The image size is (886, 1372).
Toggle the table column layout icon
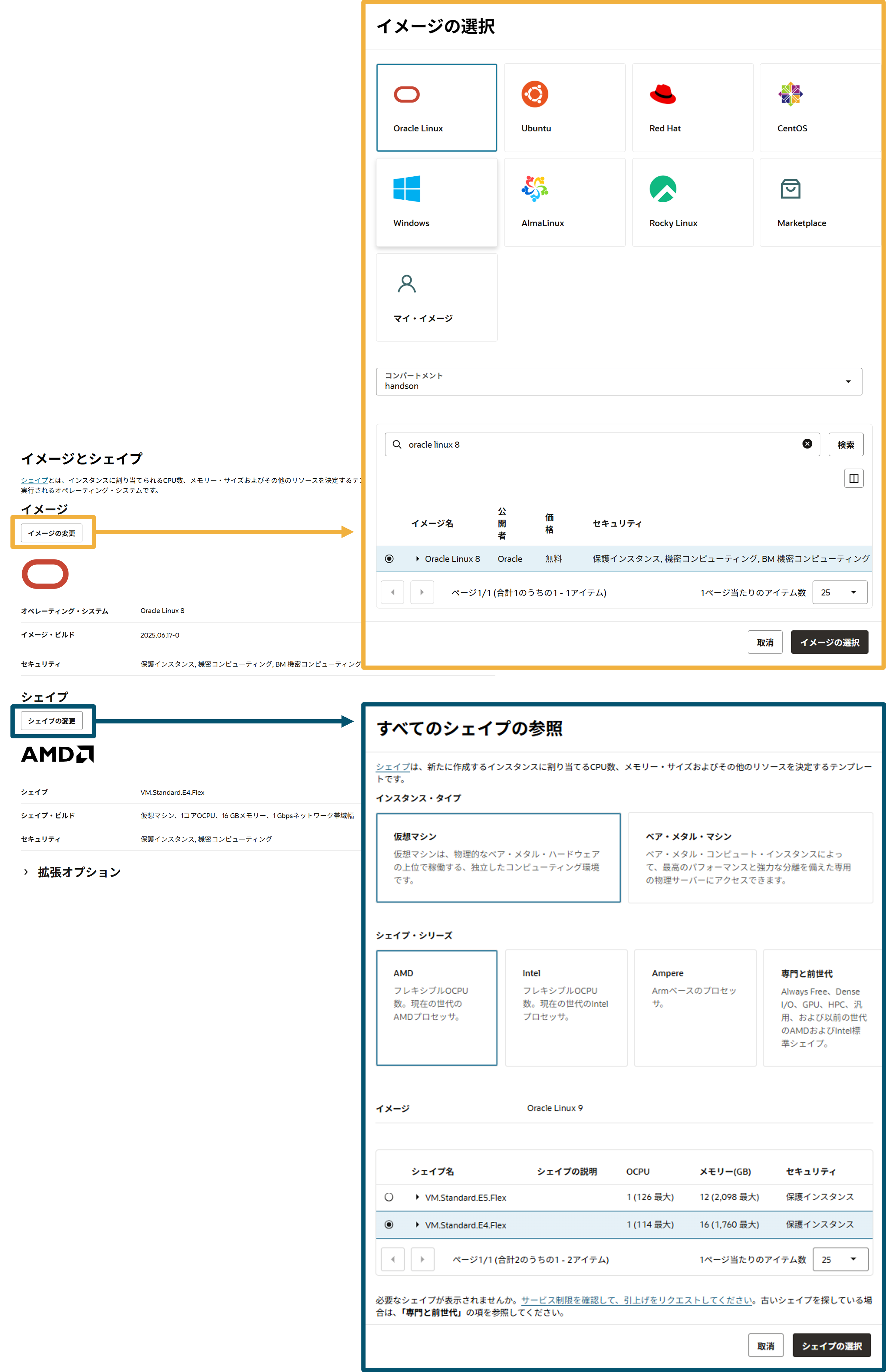tap(853, 478)
